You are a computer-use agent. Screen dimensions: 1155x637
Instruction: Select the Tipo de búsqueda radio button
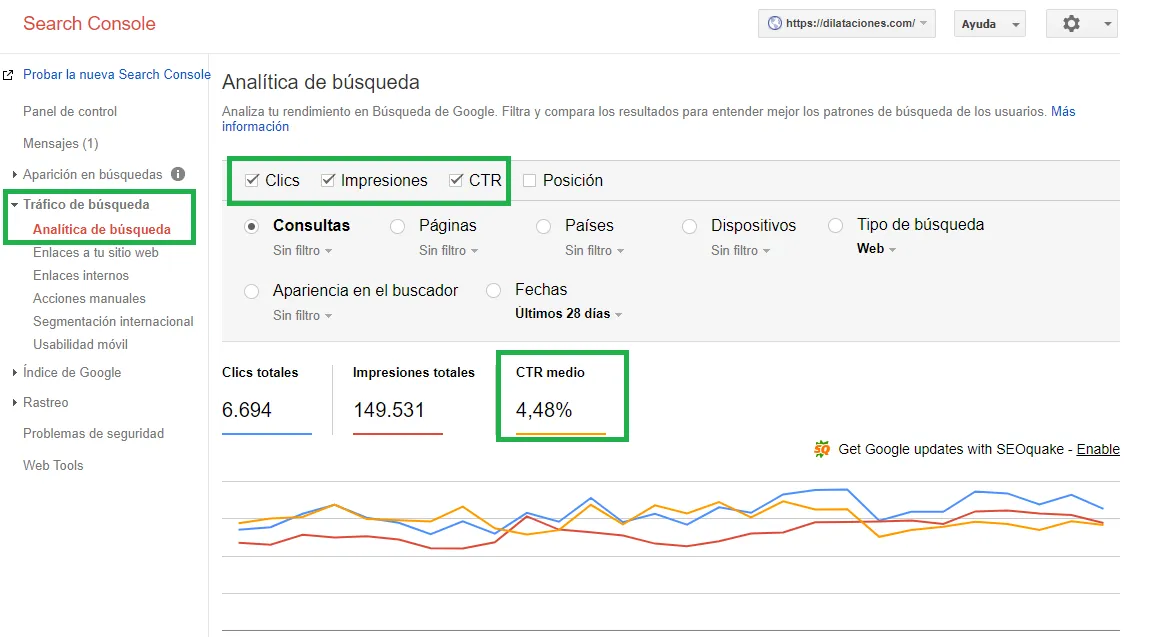point(835,225)
